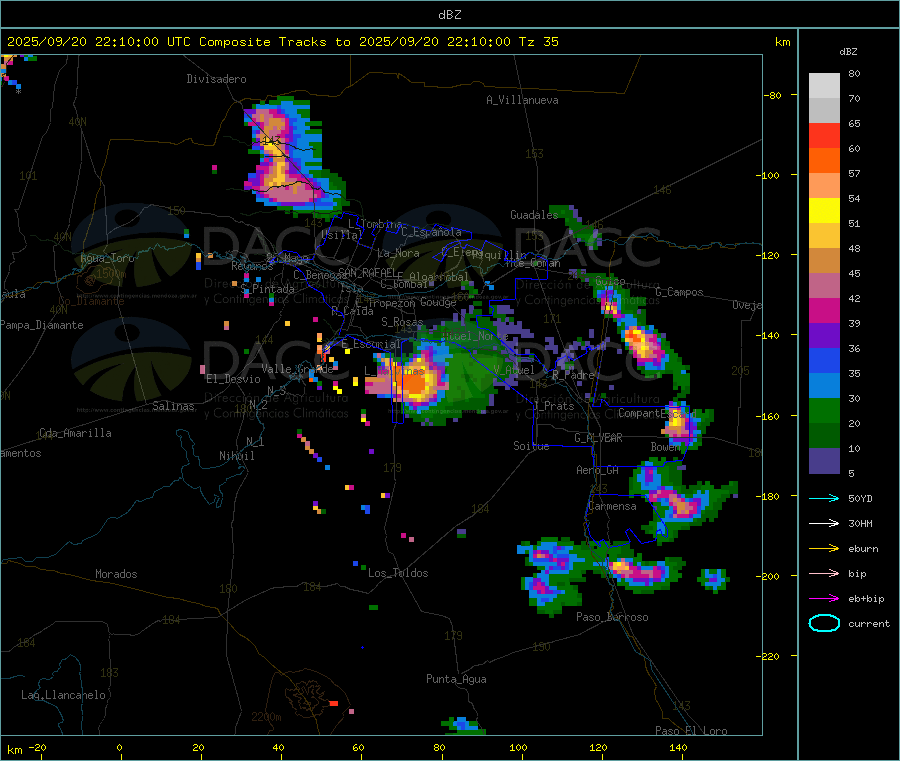The width and height of the screenshot is (900, 761).
Task: Click the 'E_Escorial' map label
Action: (371, 344)
